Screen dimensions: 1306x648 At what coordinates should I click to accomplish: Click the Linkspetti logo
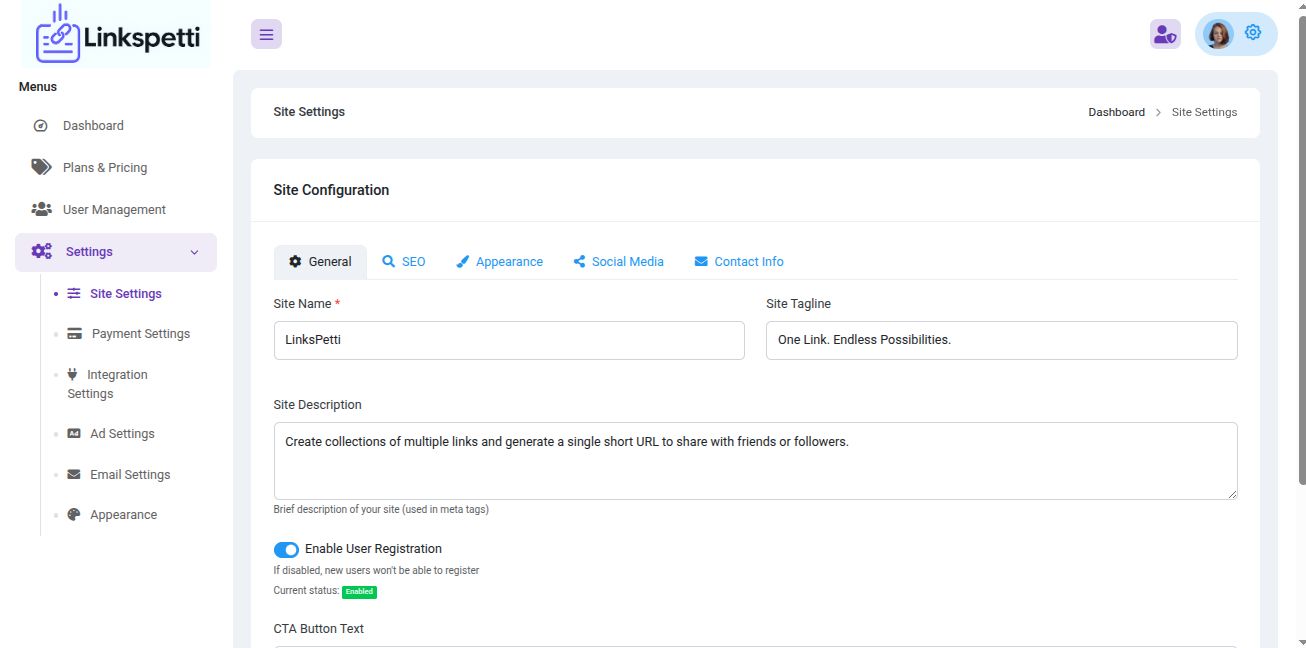click(x=118, y=34)
